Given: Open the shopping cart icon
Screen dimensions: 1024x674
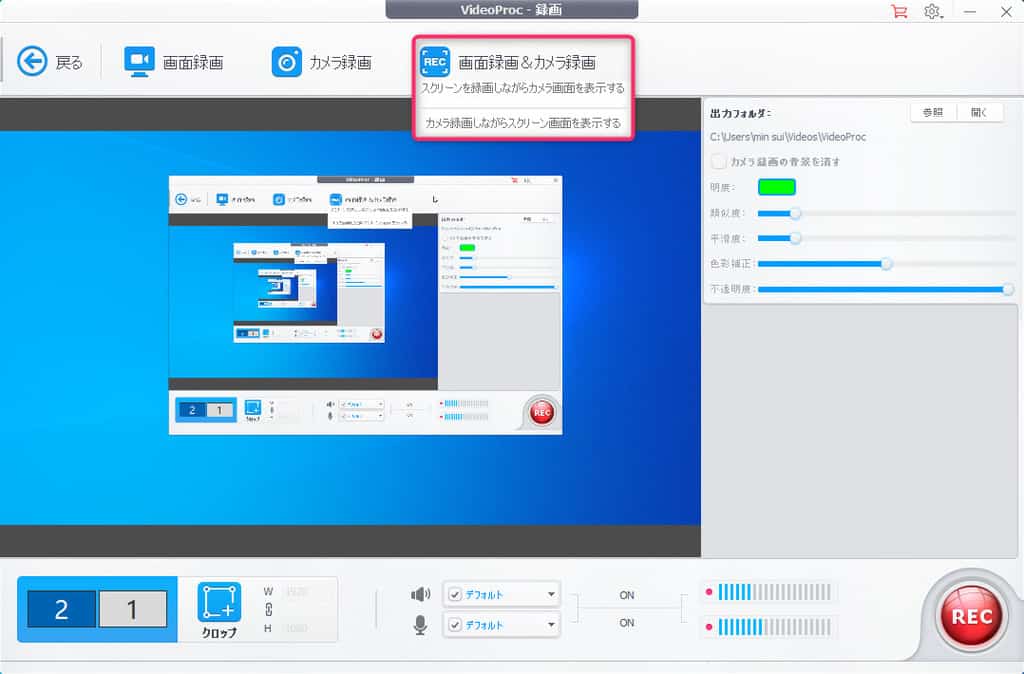Looking at the screenshot, I should pos(901,12).
